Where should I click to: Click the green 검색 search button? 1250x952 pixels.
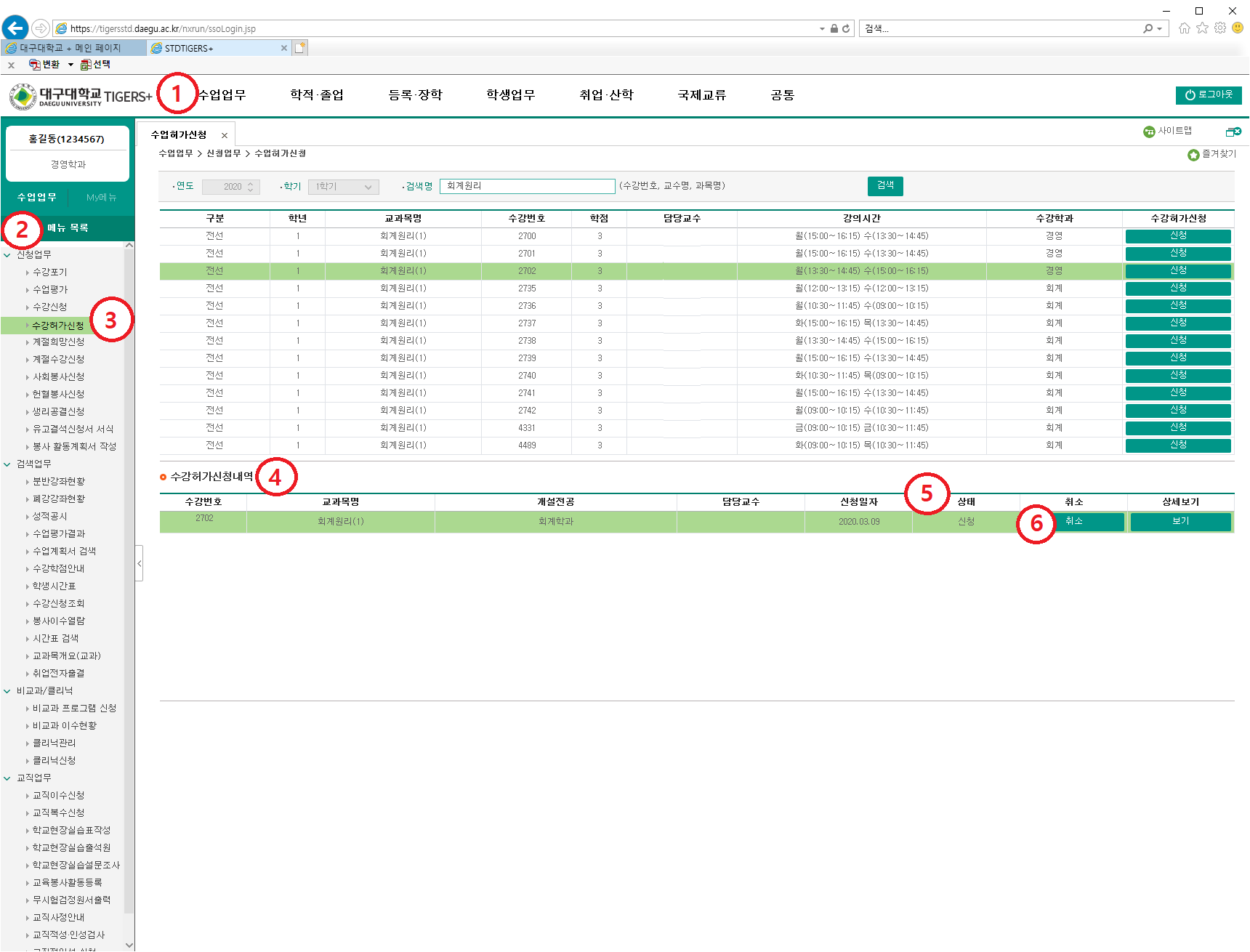(884, 186)
